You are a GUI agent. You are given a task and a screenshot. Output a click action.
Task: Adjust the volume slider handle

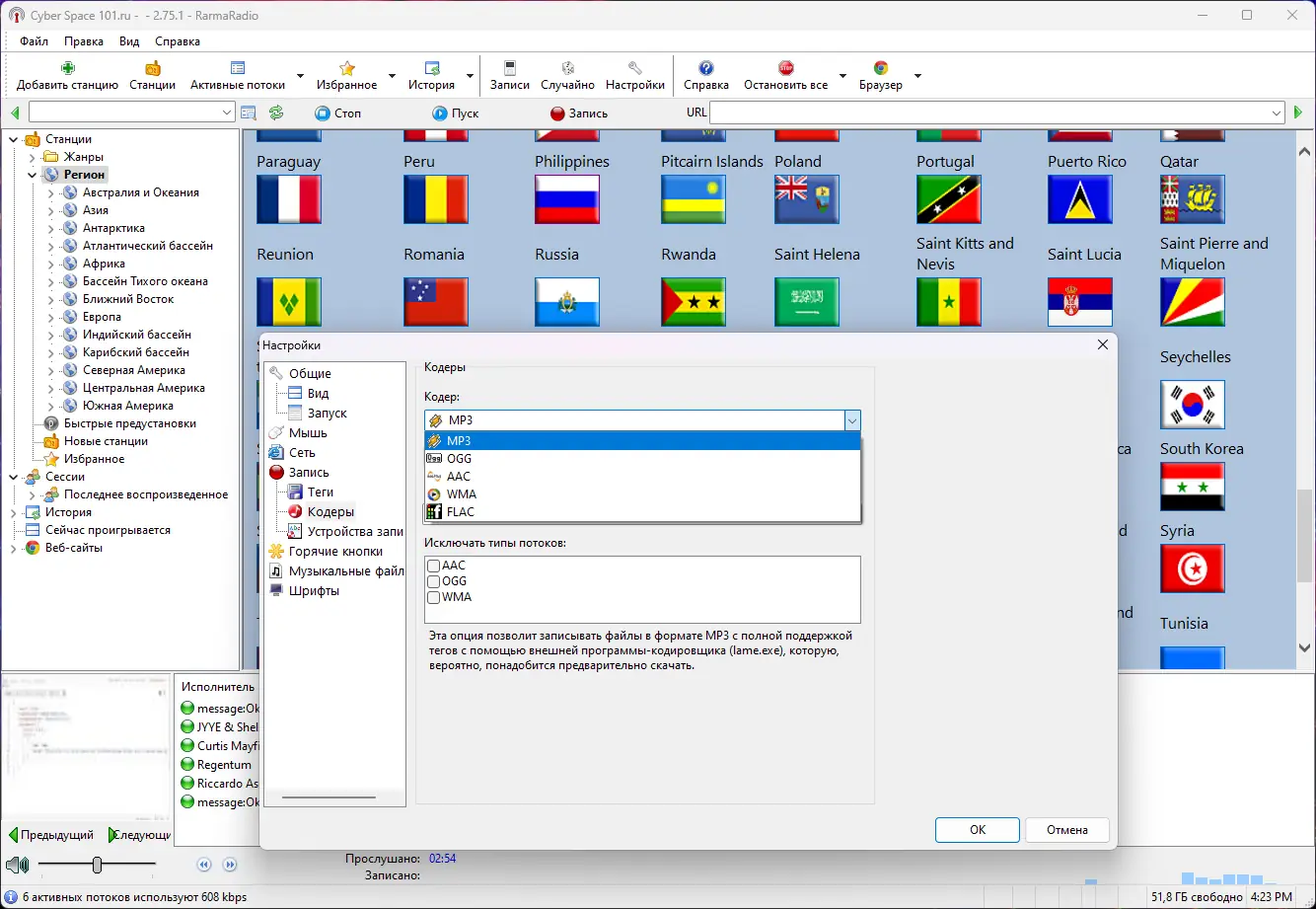point(97,865)
